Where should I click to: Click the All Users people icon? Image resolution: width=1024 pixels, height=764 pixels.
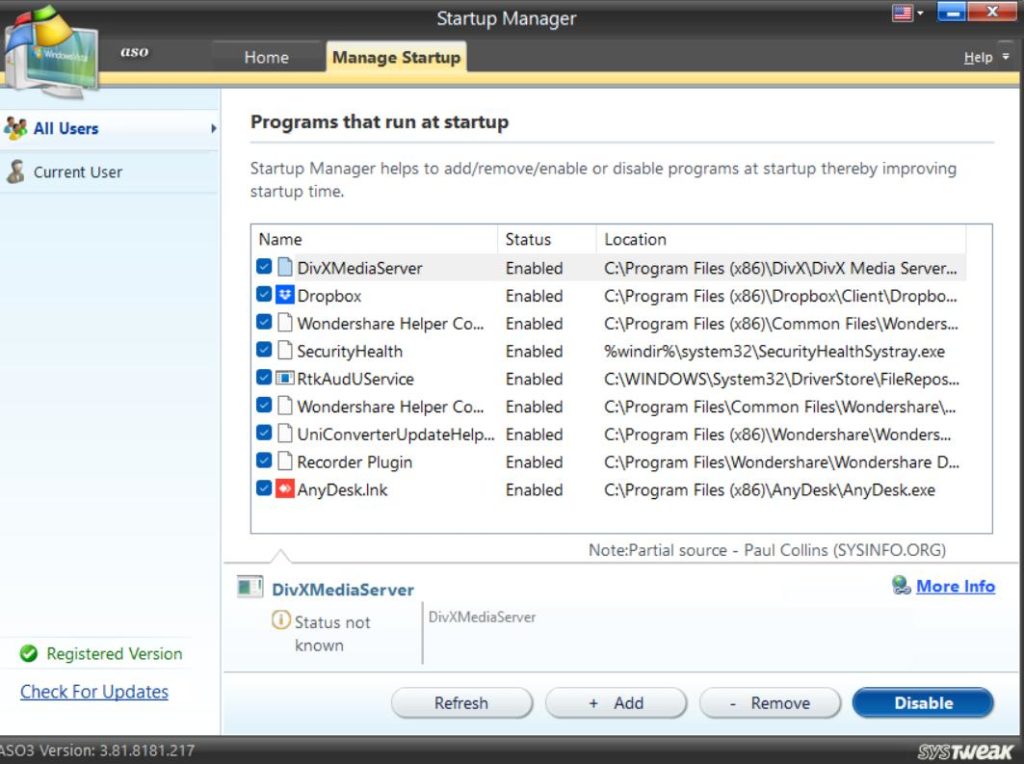15,128
